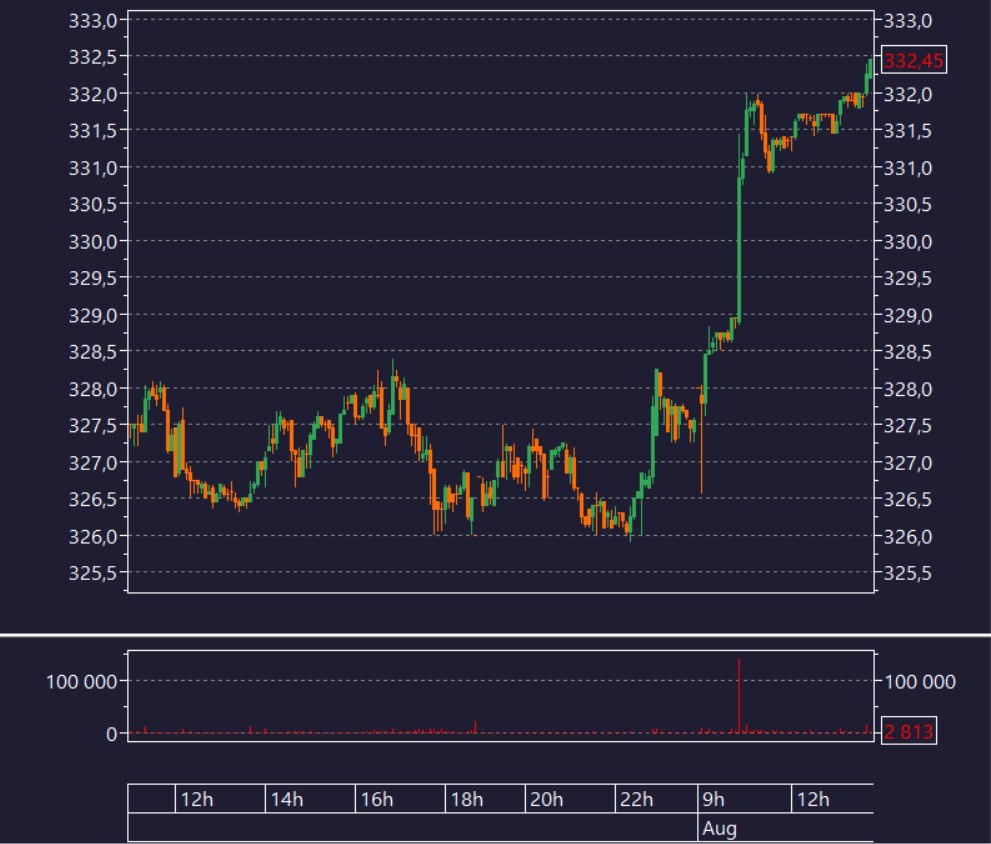
Task: Click 329,0 on the right price axis
Action: click(x=907, y=315)
